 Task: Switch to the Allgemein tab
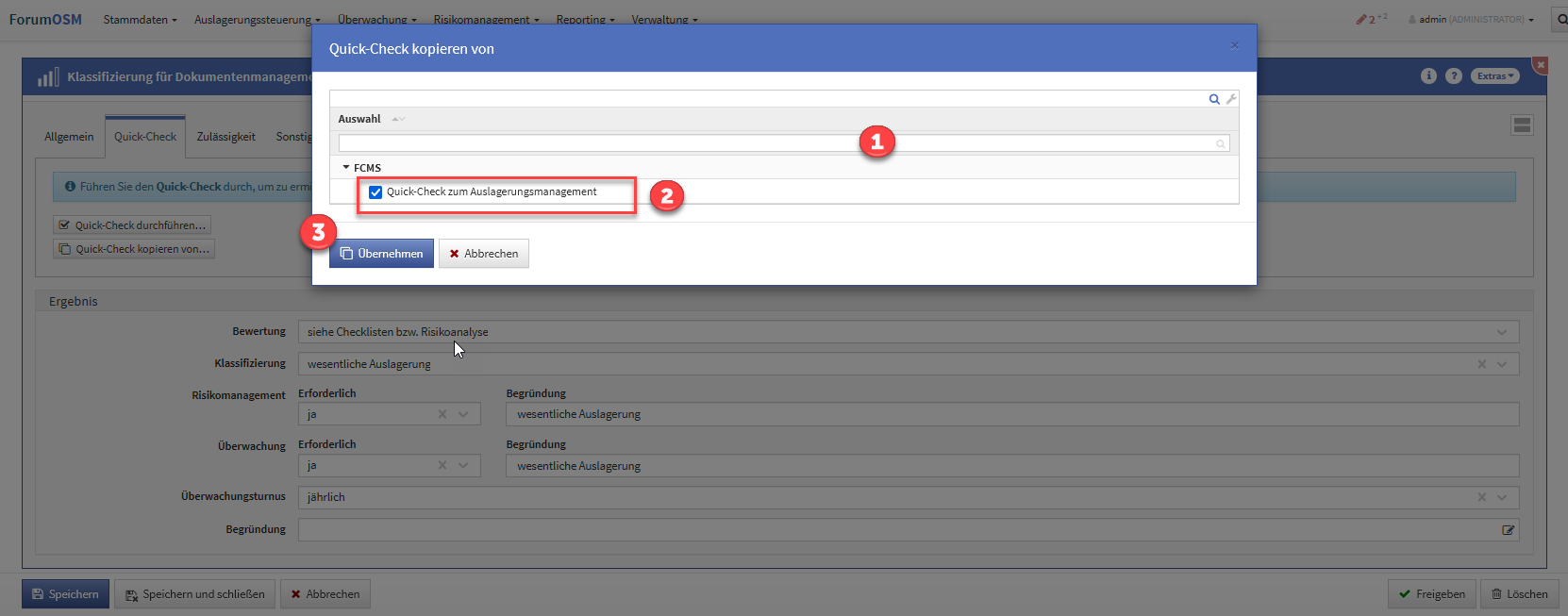pyautogui.click(x=69, y=137)
